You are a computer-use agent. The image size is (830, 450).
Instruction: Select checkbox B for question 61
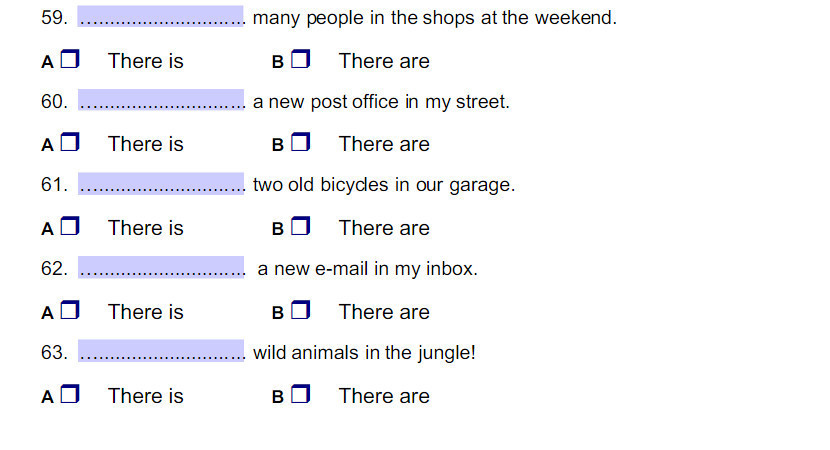(300, 226)
